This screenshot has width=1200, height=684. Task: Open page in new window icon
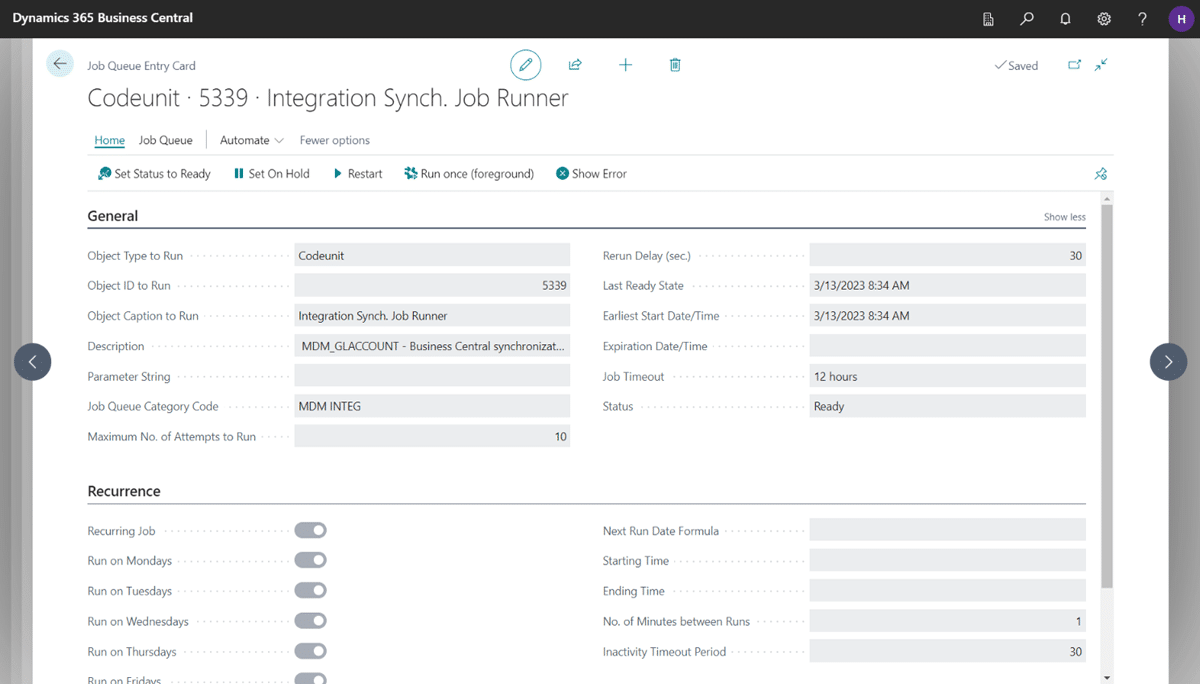click(1074, 65)
